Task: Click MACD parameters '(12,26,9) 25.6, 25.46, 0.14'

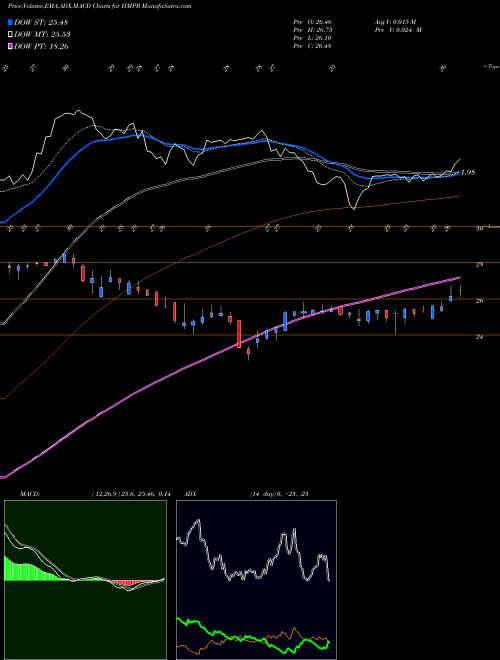Action: (x=130, y=494)
